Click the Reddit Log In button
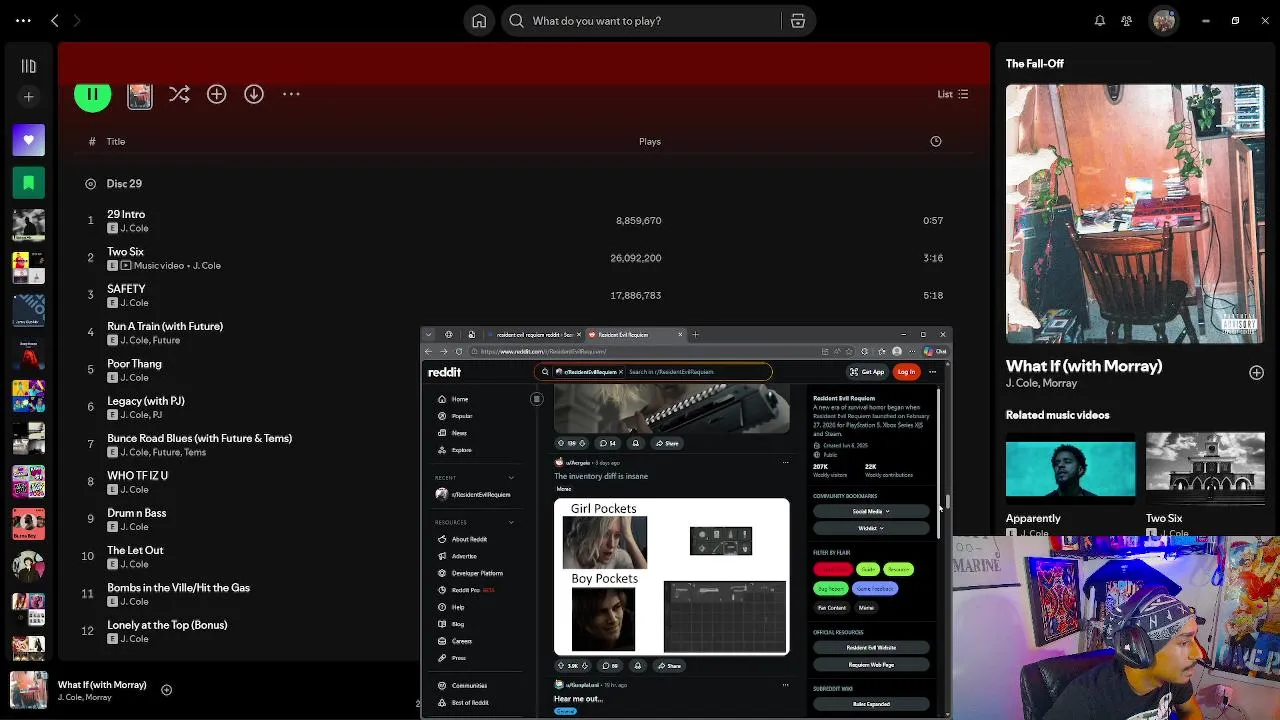The image size is (1280, 720). click(x=906, y=372)
